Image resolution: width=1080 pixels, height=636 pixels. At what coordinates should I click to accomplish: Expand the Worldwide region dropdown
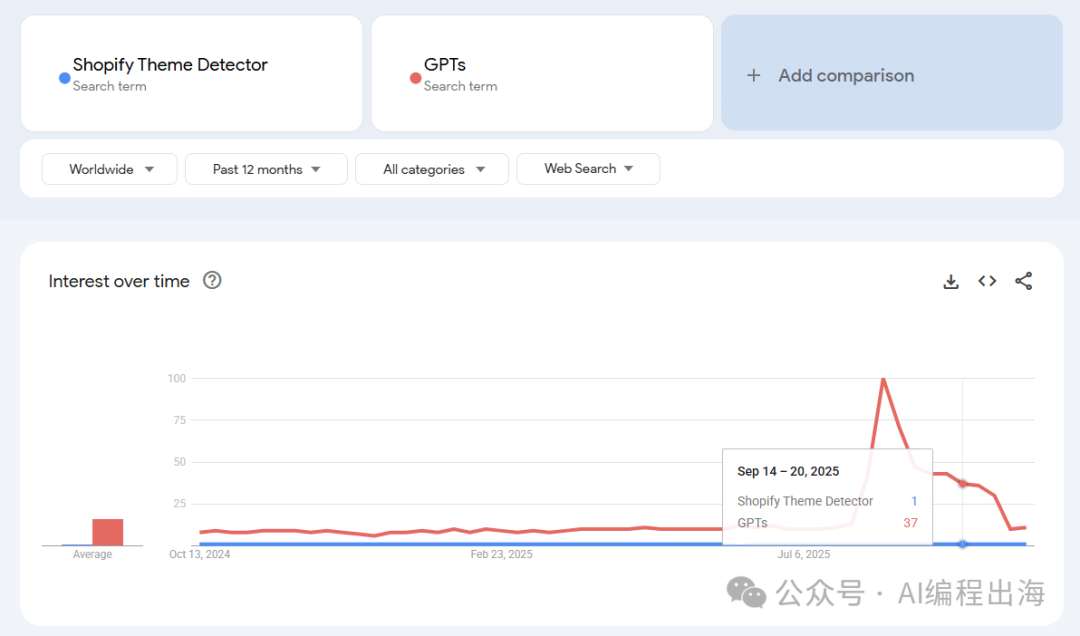pyautogui.click(x=110, y=169)
